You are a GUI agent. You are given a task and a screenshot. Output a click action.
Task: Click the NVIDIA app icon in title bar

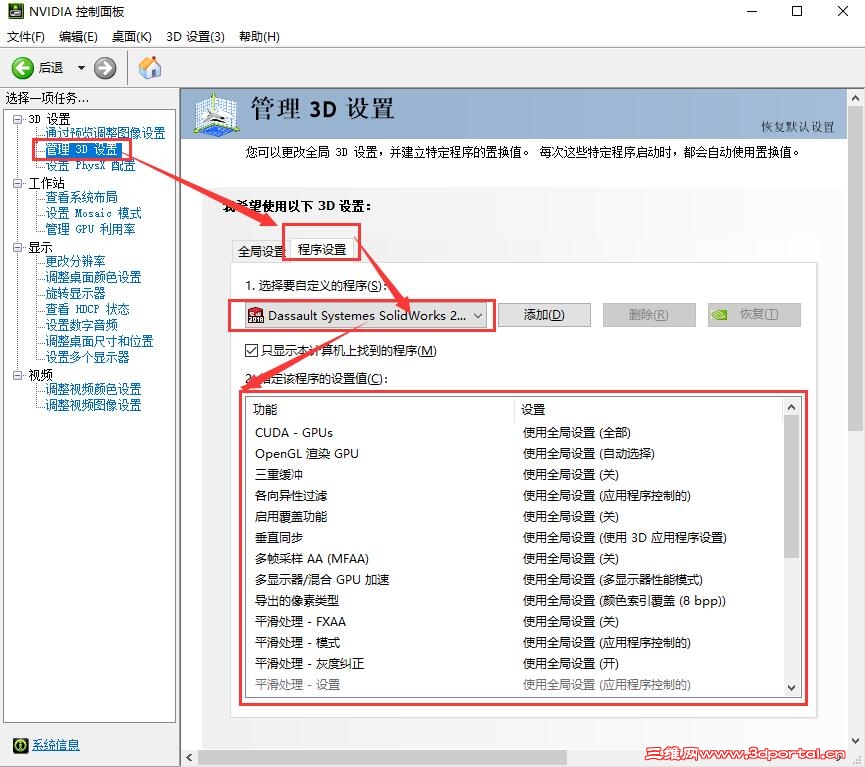click(x=16, y=11)
